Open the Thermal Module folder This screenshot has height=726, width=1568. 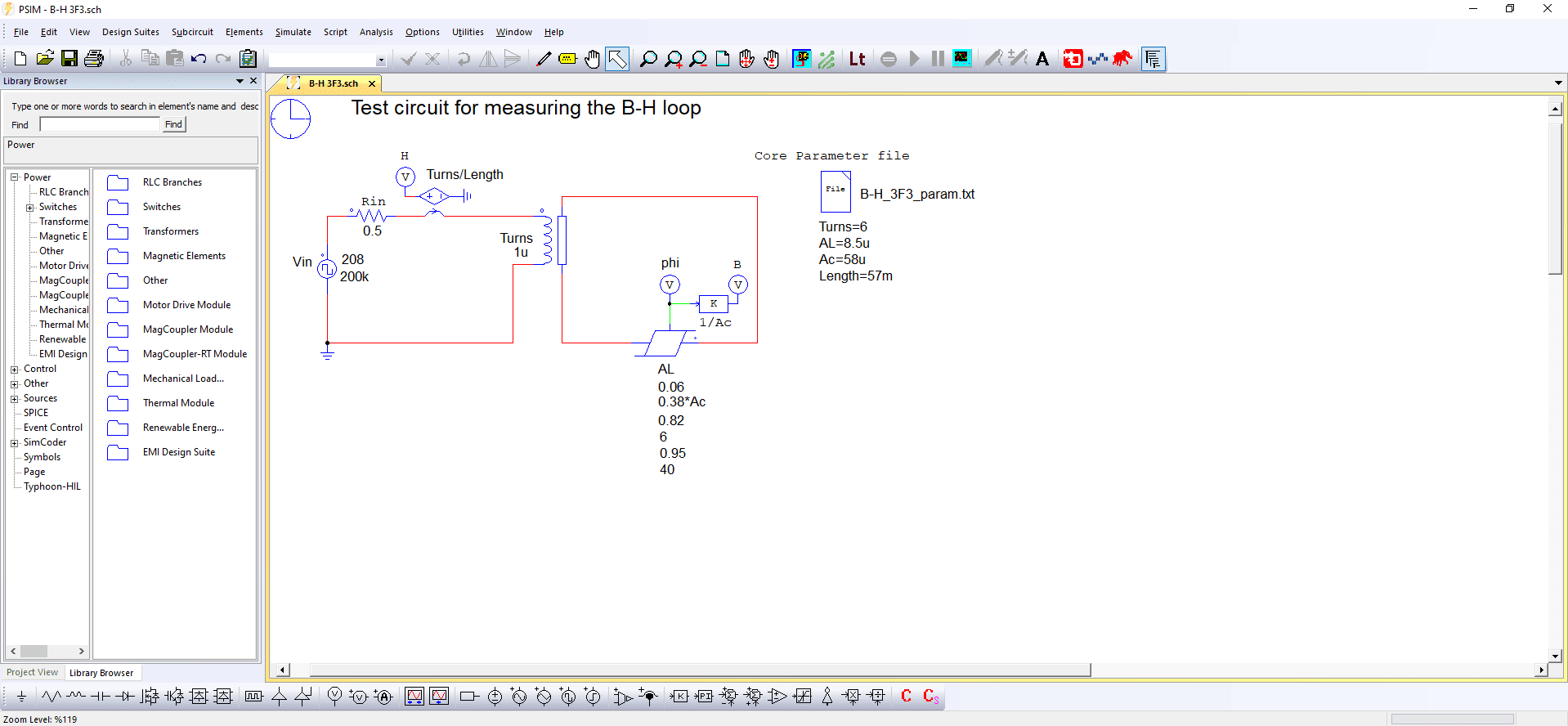click(x=178, y=403)
